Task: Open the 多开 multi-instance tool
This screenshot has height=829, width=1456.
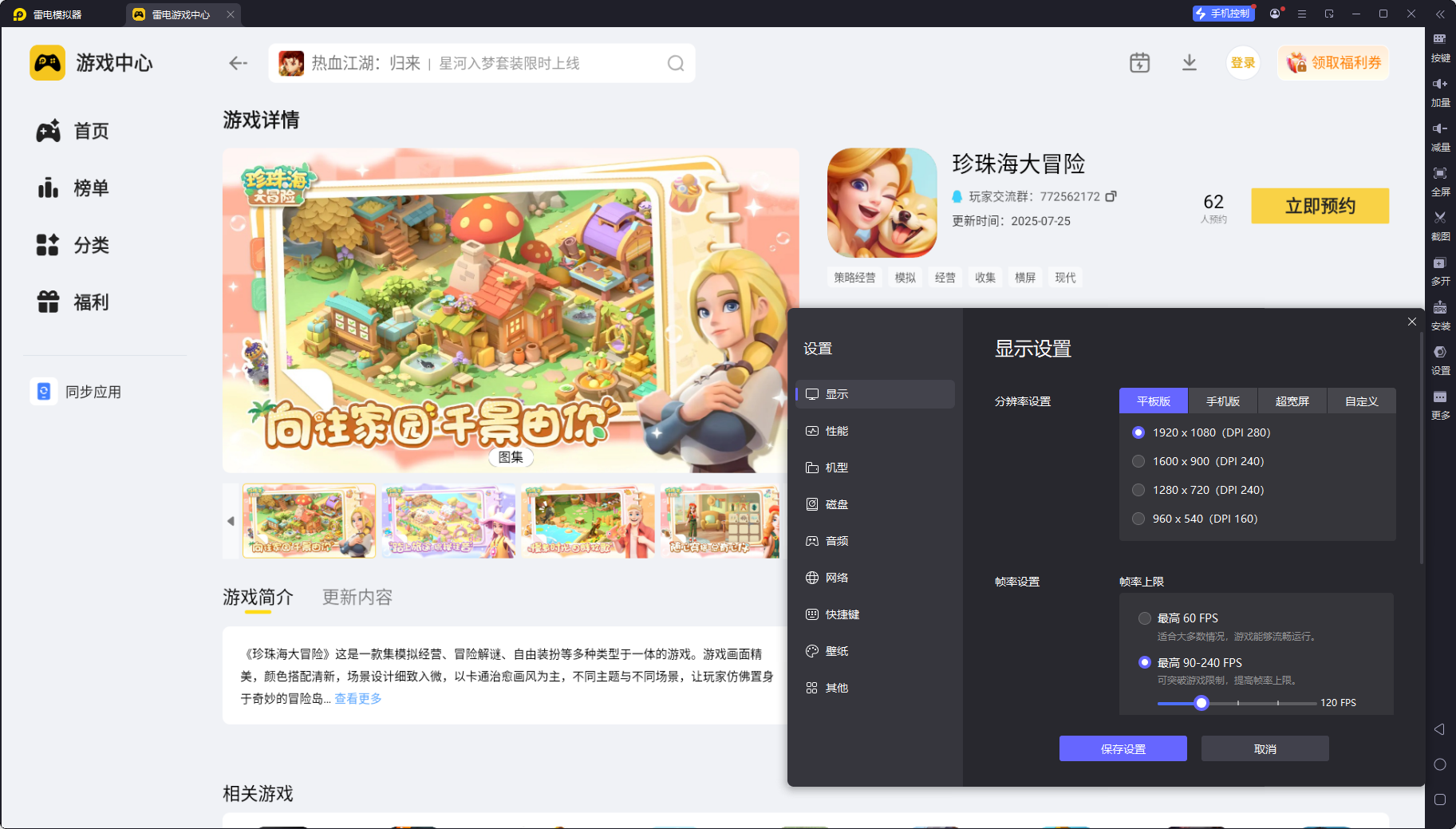Action: pyautogui.click(x=1441, y=271)
